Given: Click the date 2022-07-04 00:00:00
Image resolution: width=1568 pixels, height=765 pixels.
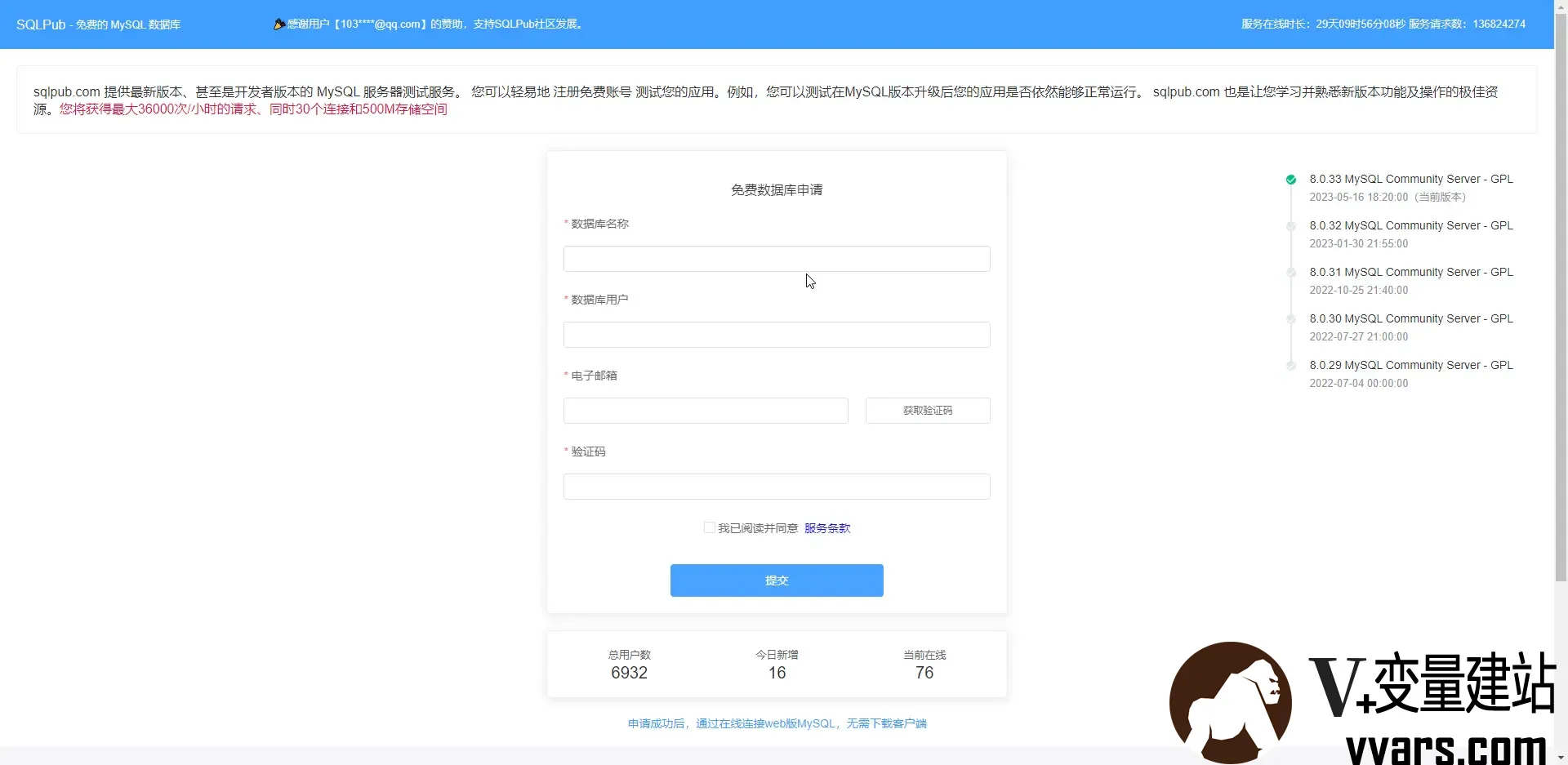Looking at the screenshot, I should coord(1359,383).
